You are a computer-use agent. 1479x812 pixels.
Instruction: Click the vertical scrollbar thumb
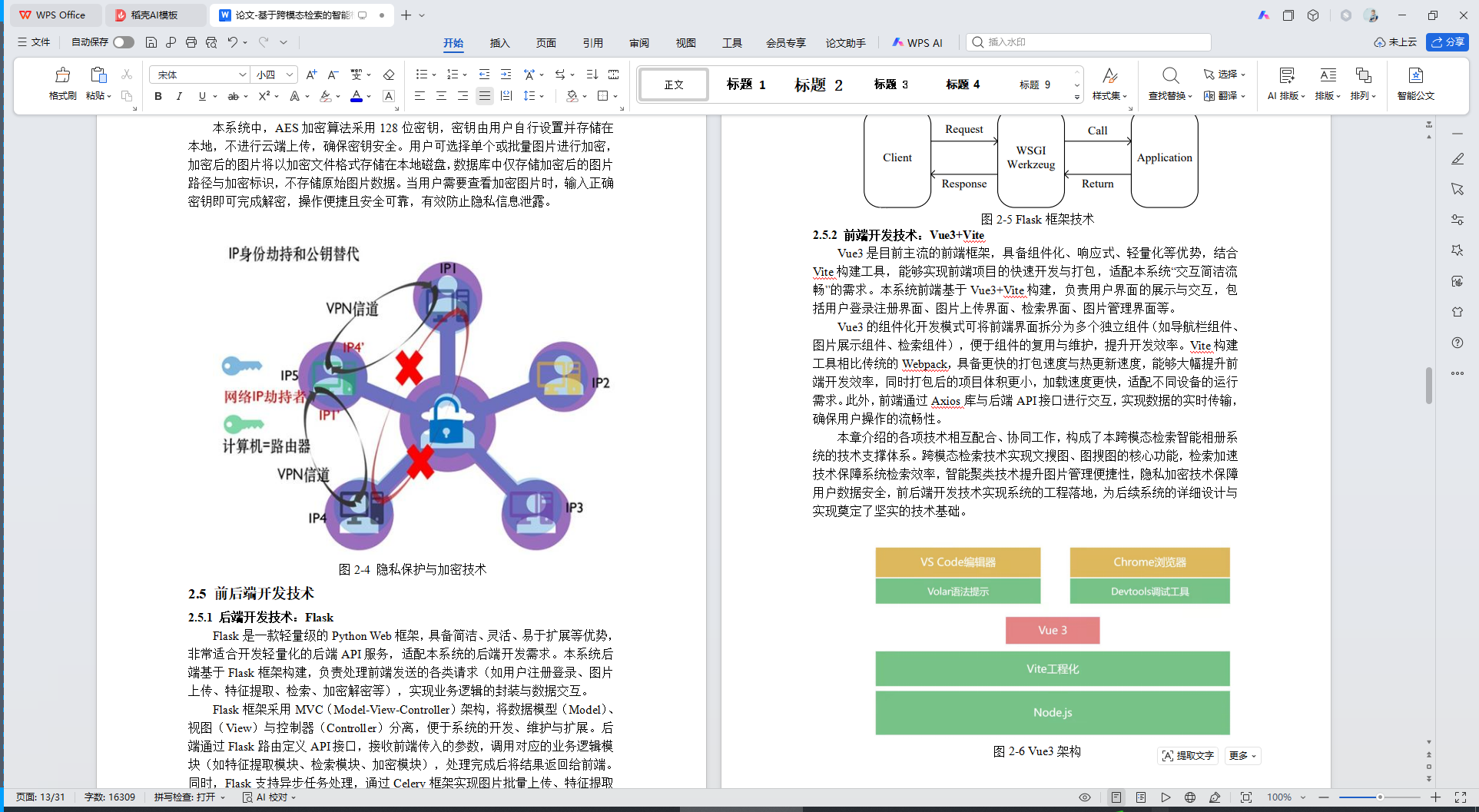click(x=1429, y=386)
